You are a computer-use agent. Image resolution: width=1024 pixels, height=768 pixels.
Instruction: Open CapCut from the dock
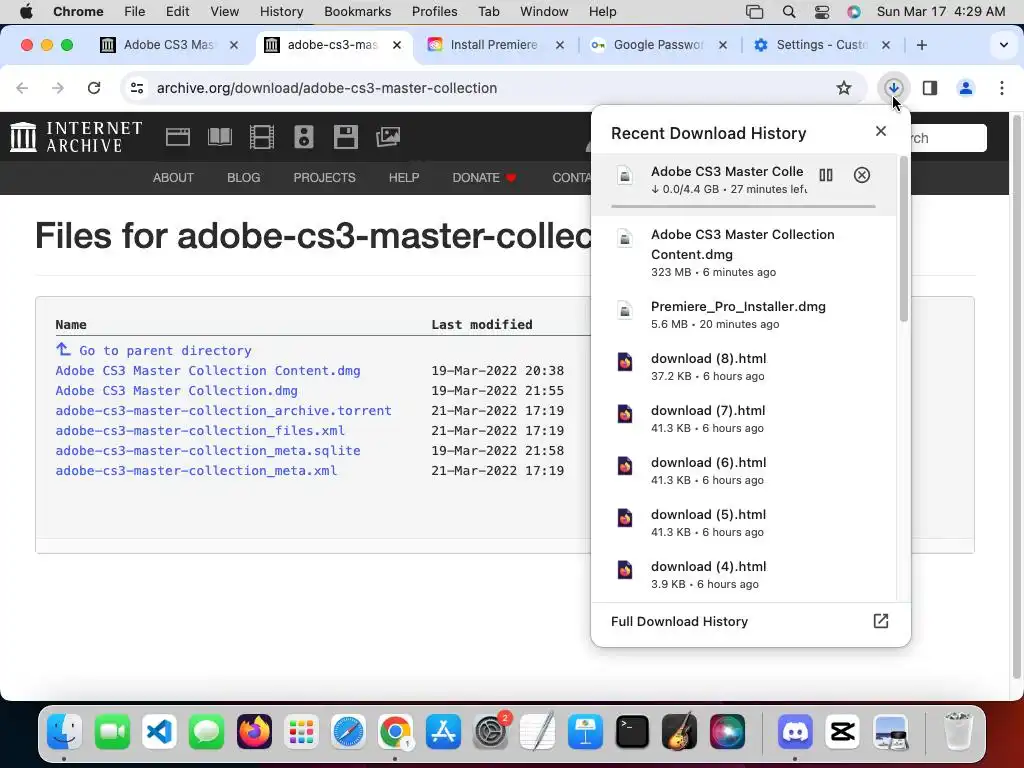(842, 731)
